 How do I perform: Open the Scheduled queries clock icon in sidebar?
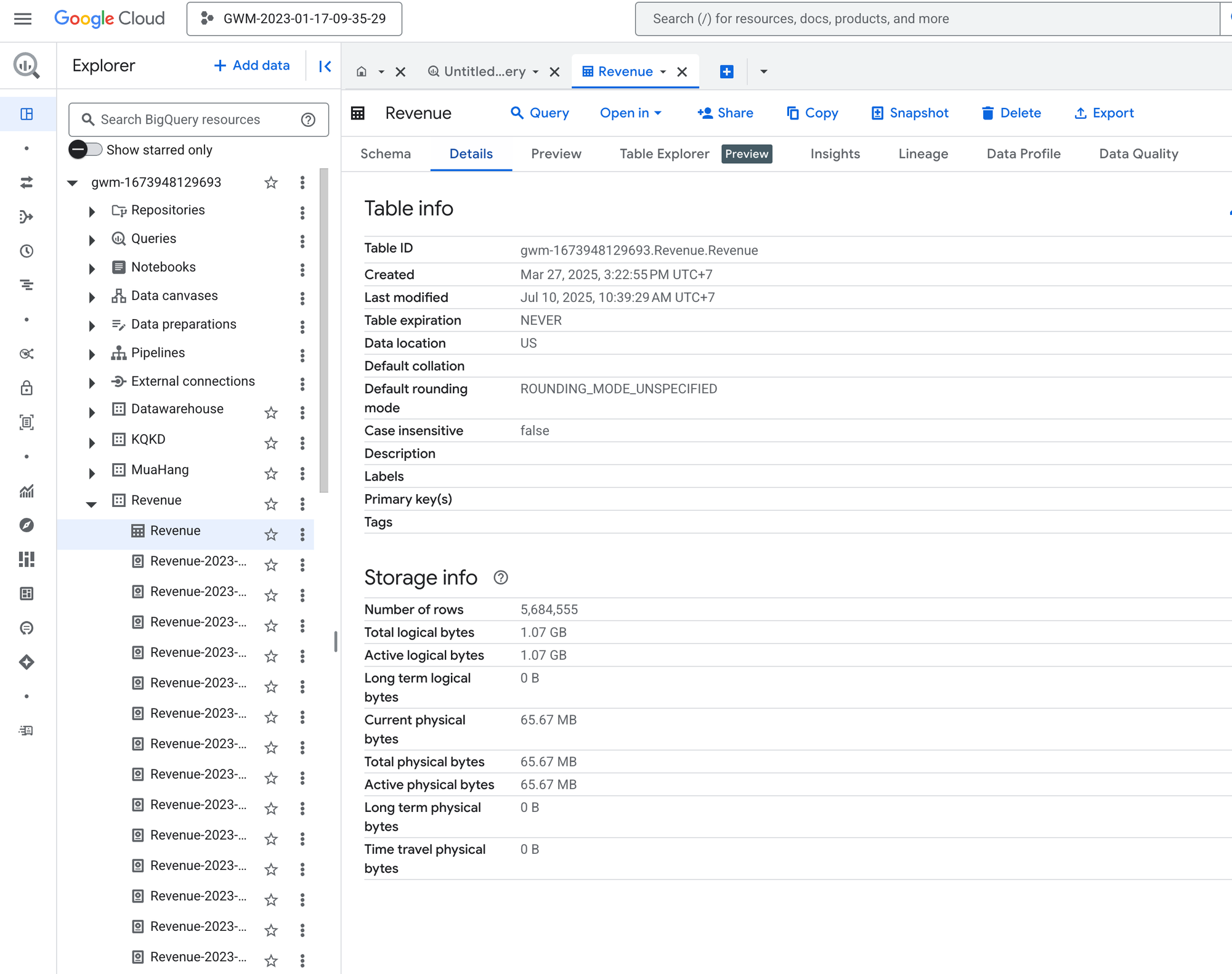[x=26, y=251]
